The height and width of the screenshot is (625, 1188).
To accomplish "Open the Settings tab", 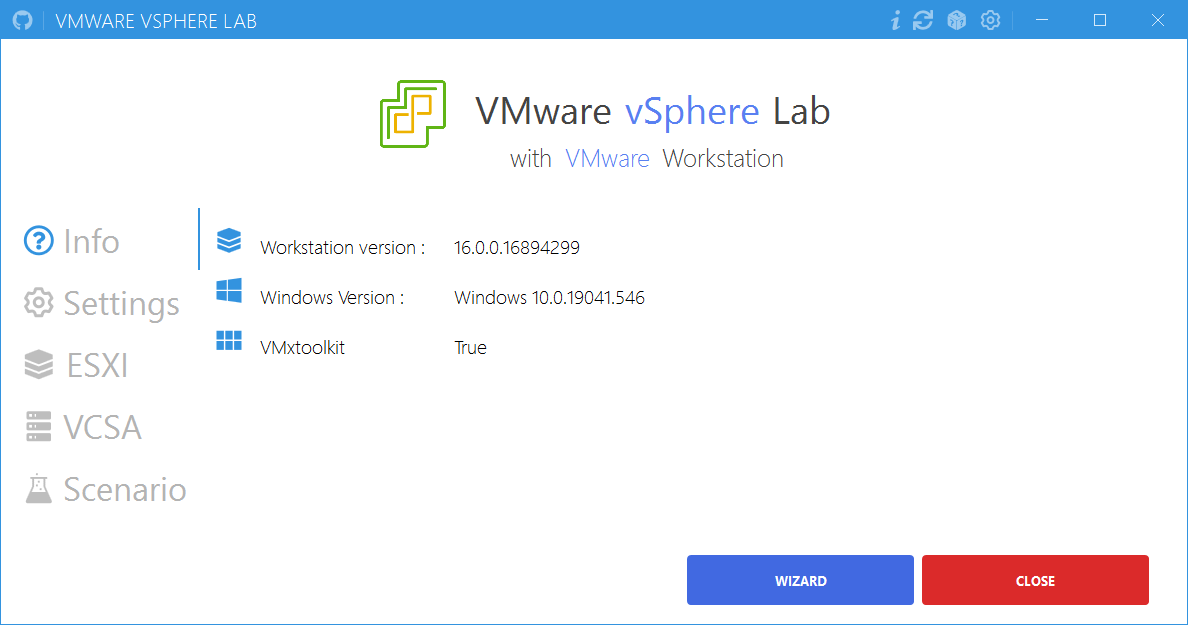I will click(102, 303).
